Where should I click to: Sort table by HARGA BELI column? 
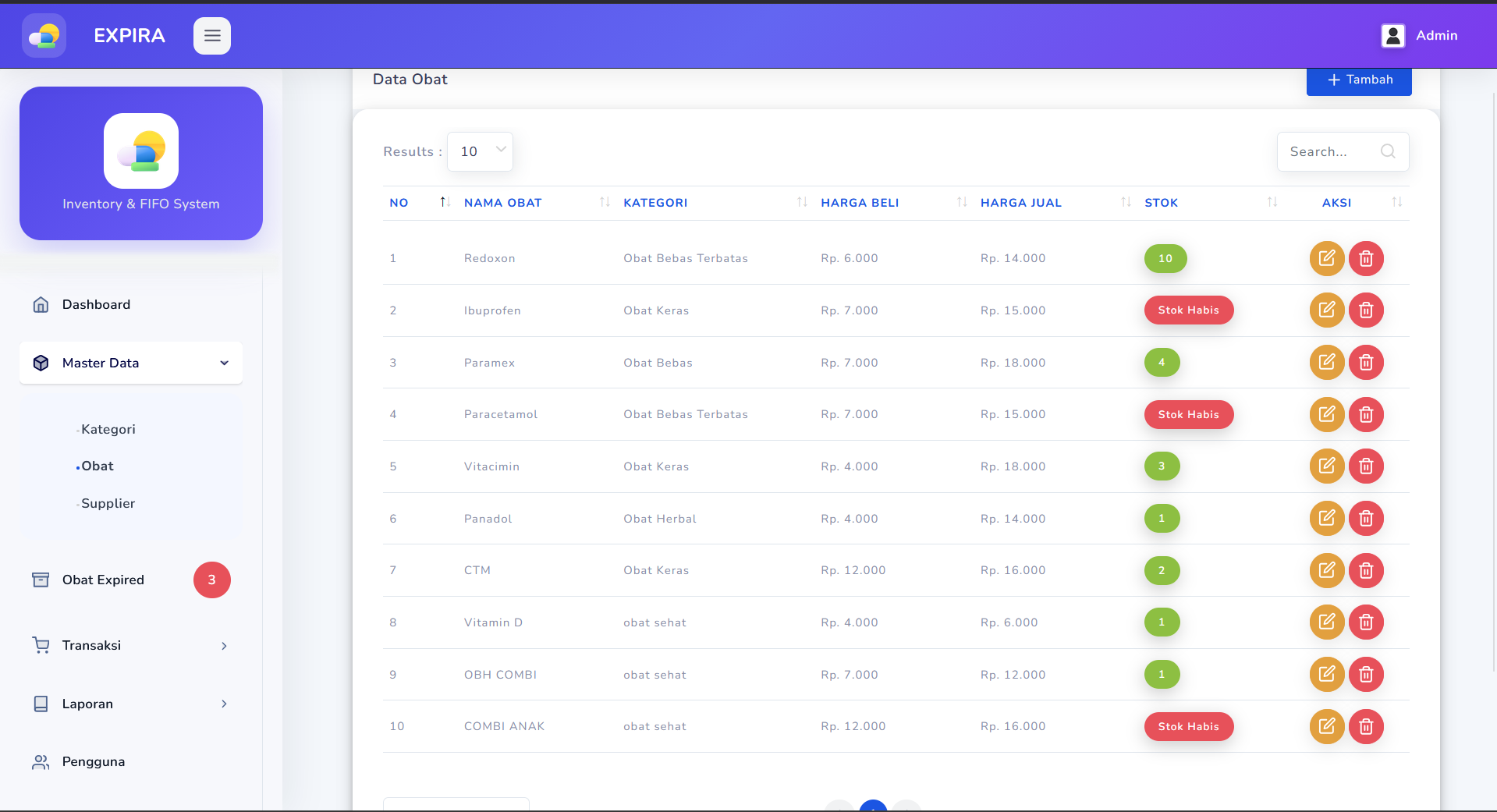point(894,203)
